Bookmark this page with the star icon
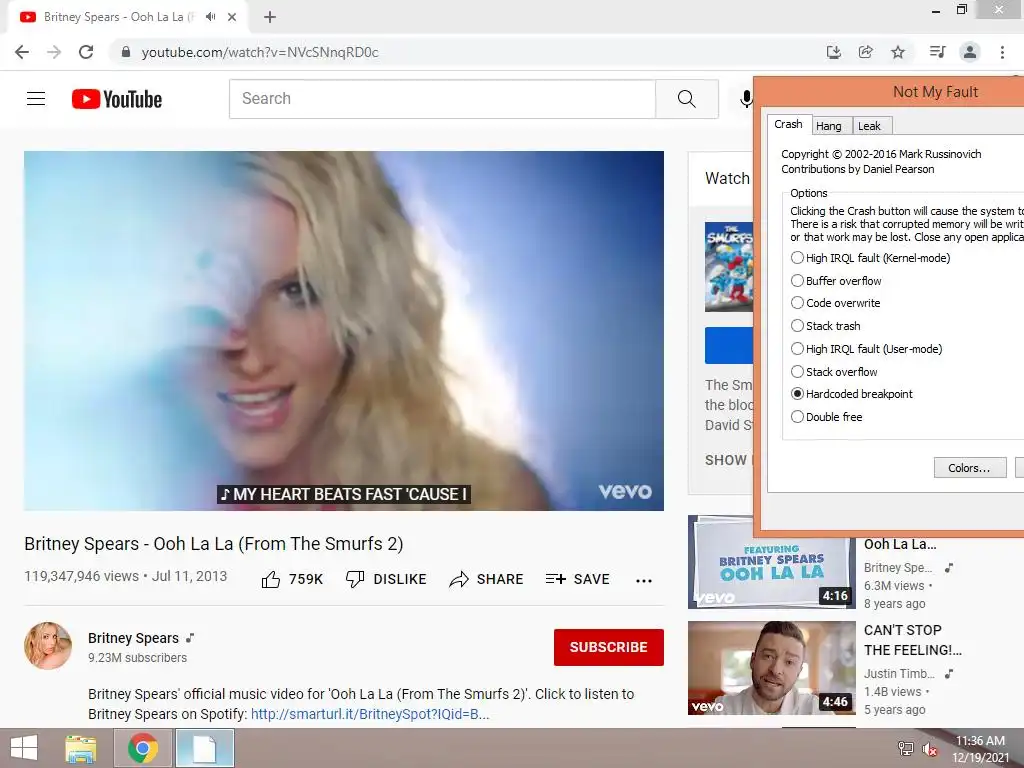Screen dimensions: 1024x768 (898, 52)
